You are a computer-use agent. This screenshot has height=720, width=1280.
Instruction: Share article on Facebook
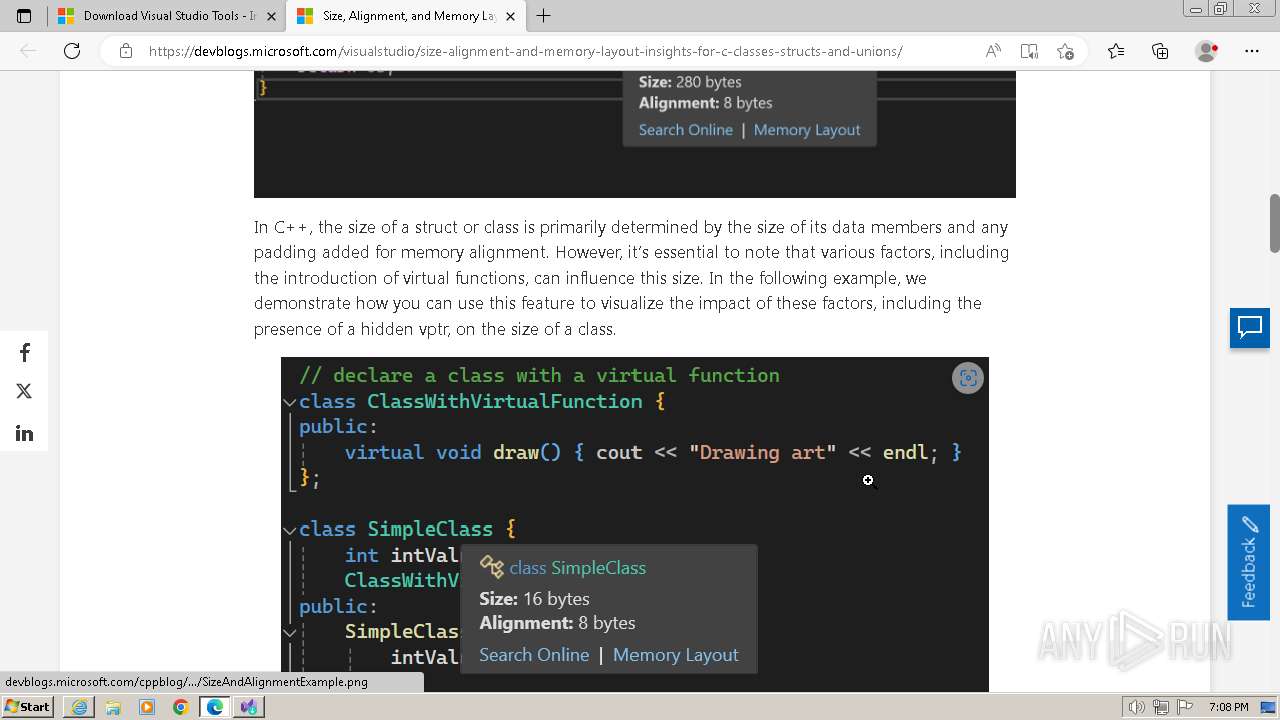[24, 353]
